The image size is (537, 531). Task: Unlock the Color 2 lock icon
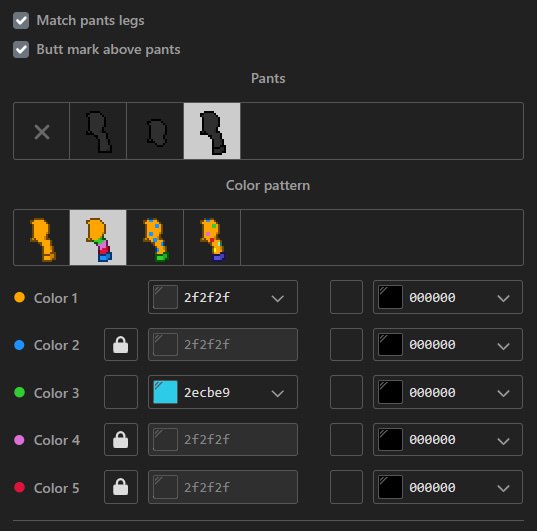(121, 345)
